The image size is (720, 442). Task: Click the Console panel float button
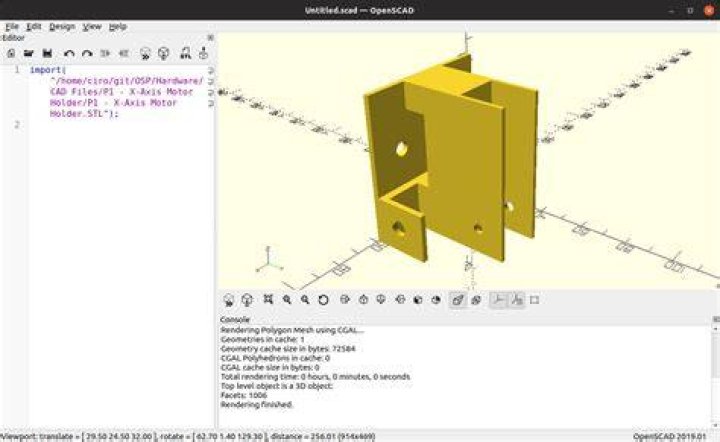[716, 319]
